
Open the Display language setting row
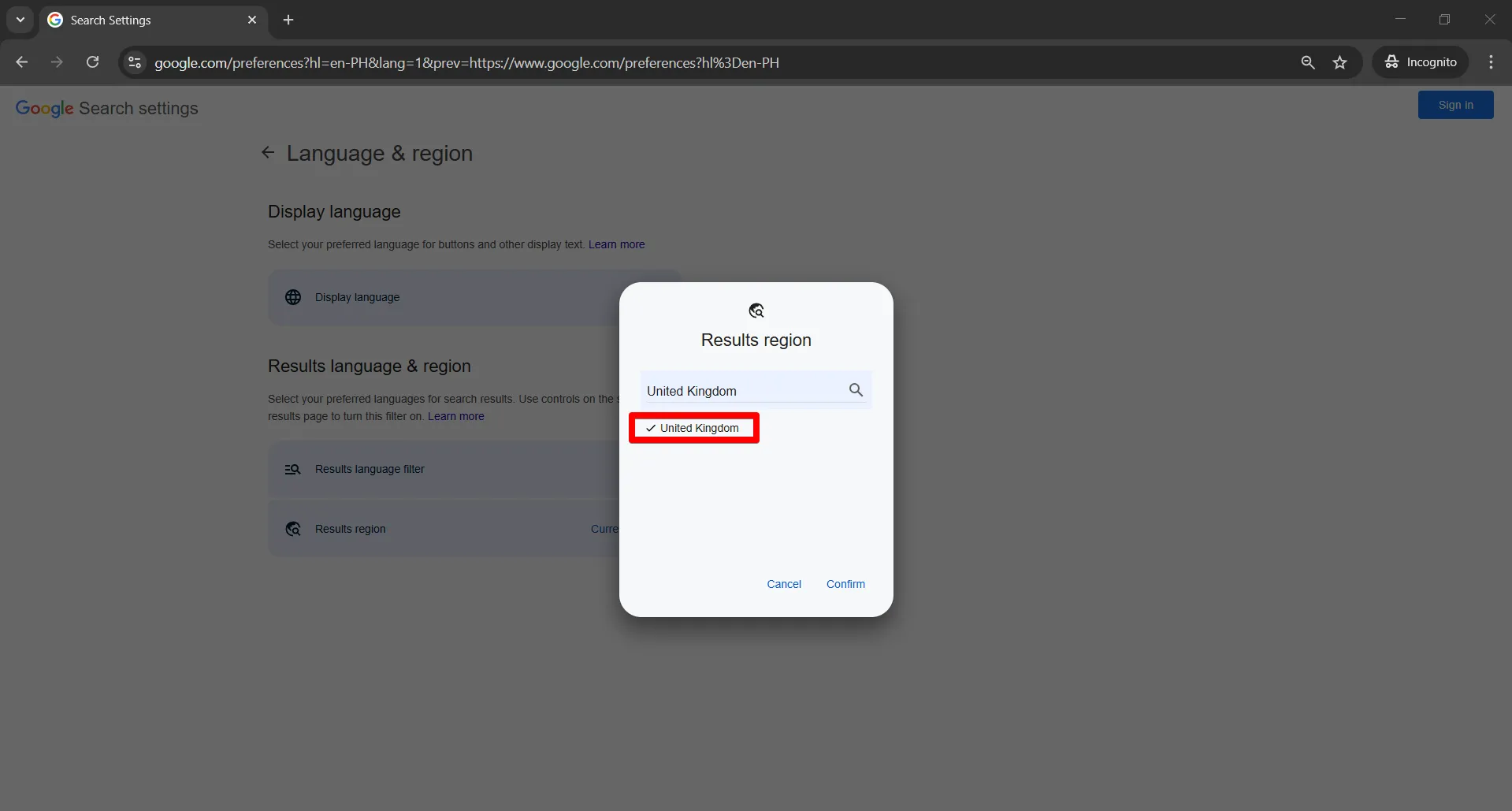click(474, 297)
